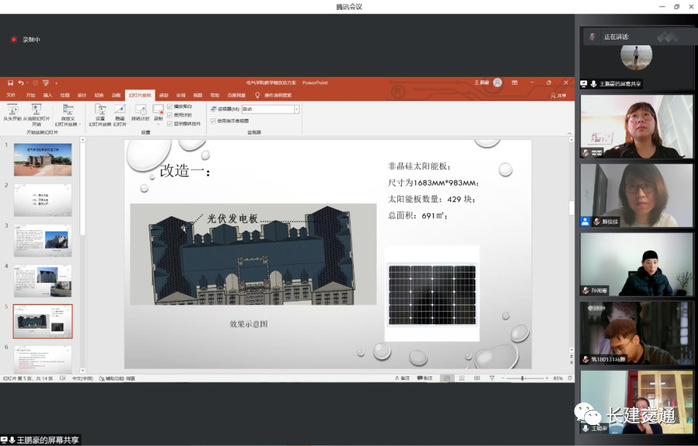Viewport: 698px width, 446px height.
Task: Select slide 4 thumbnail in slide panel
Action: [42, 280]
